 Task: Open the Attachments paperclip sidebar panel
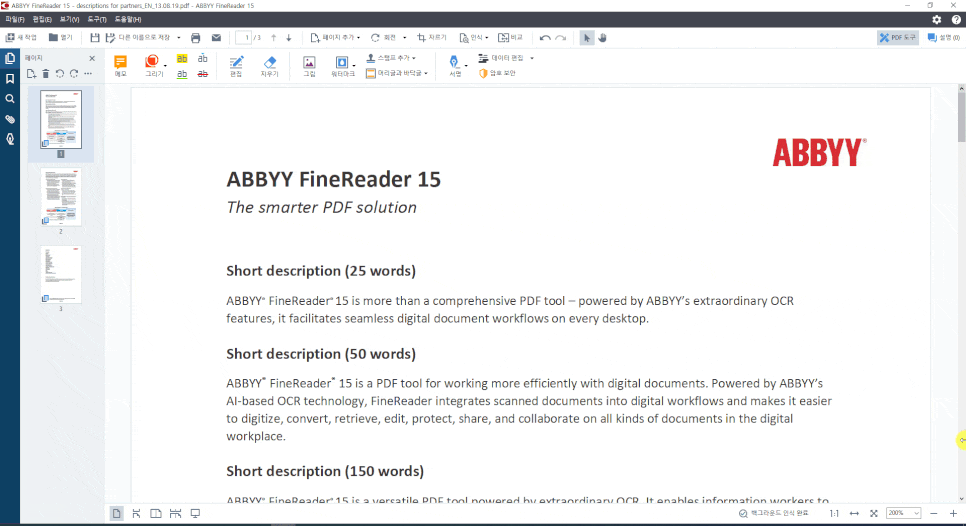[10, 119]
